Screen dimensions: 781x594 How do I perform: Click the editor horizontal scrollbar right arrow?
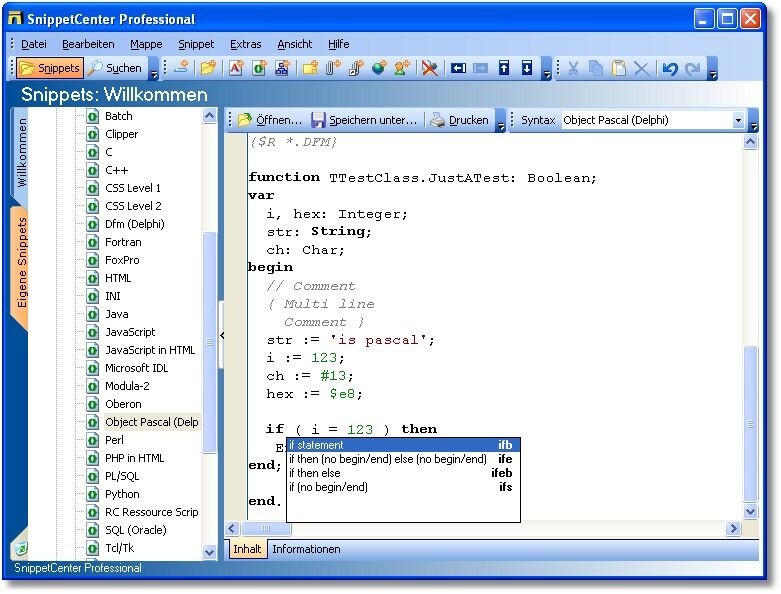tap(733, 529)
